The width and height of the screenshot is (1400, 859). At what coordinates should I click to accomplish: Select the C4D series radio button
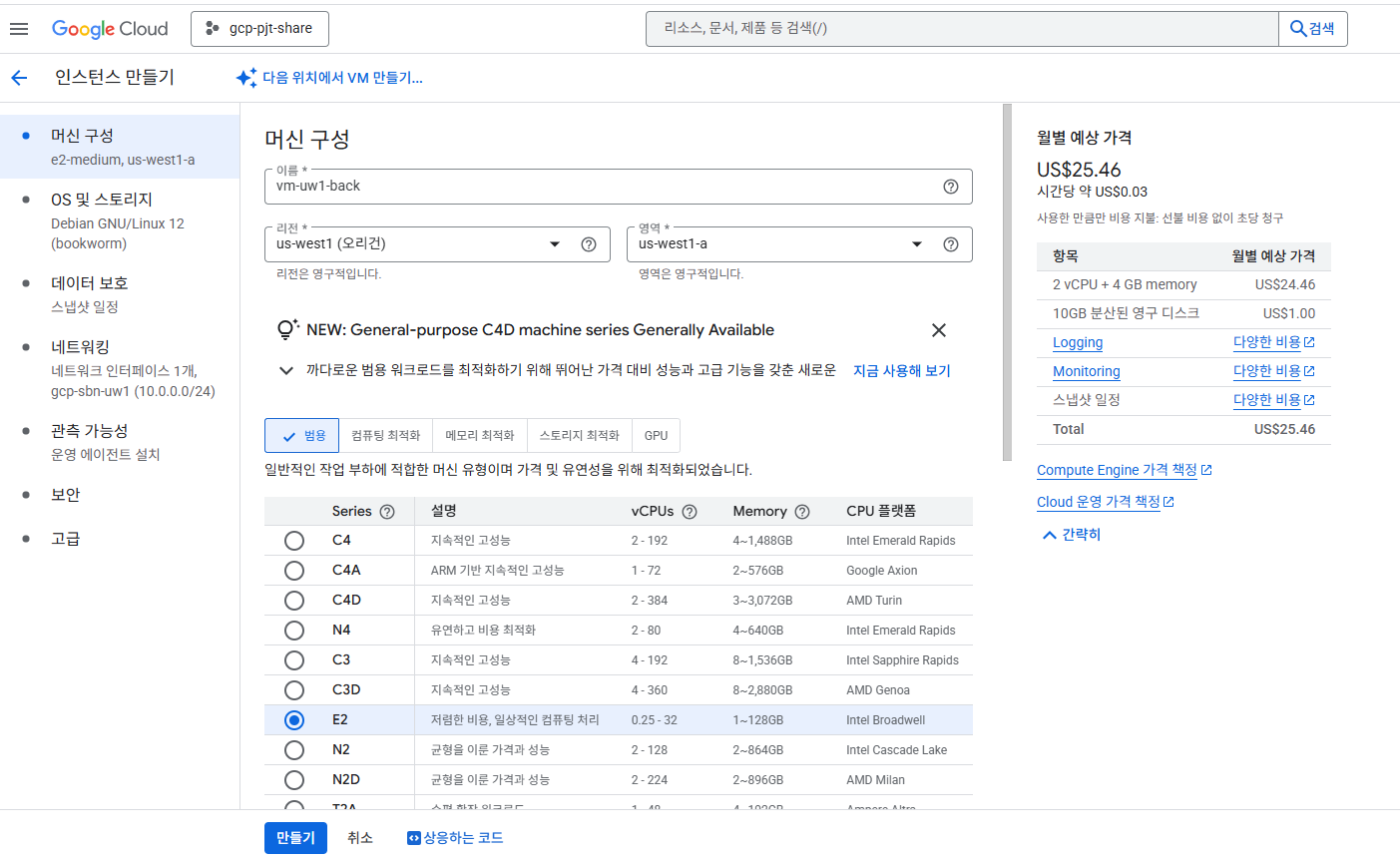[x=294, y=601]
